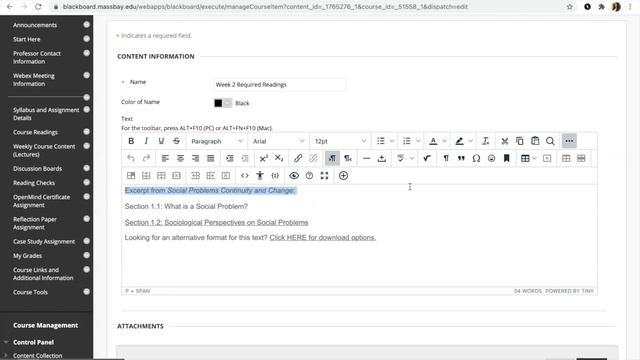
Task: Expand the numbered list style arrow
Action: click(x=418, y=141)
